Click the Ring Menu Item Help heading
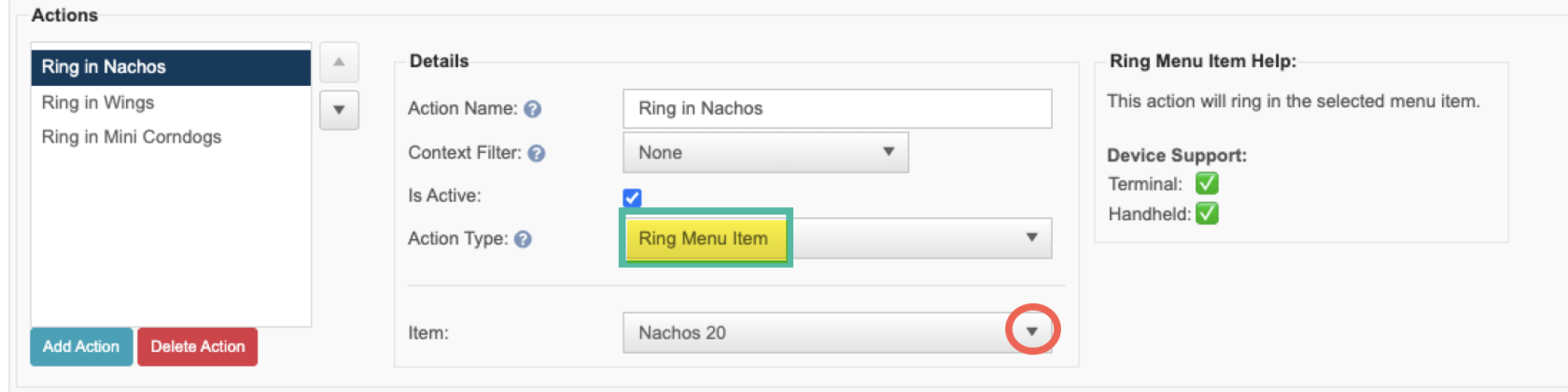1568x392 pixels. coord(1203,61)
